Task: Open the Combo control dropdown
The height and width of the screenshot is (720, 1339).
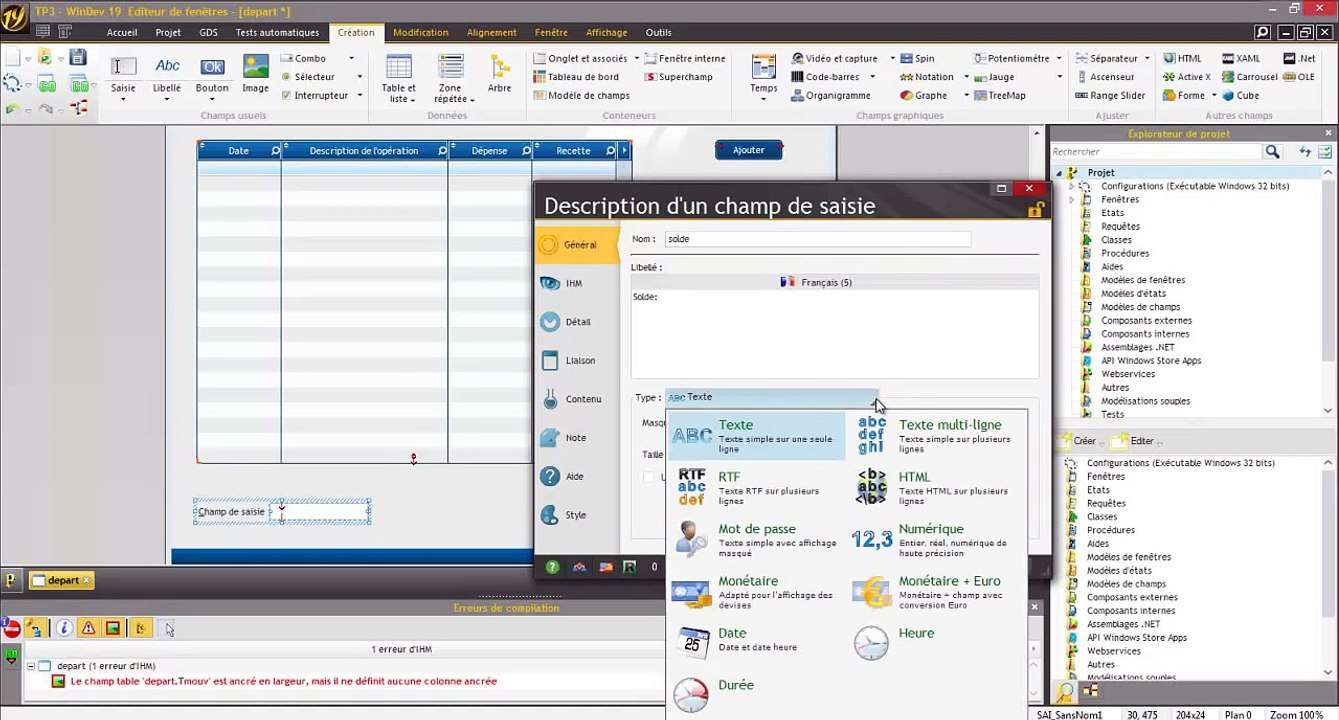Action: tap(351, 59)
